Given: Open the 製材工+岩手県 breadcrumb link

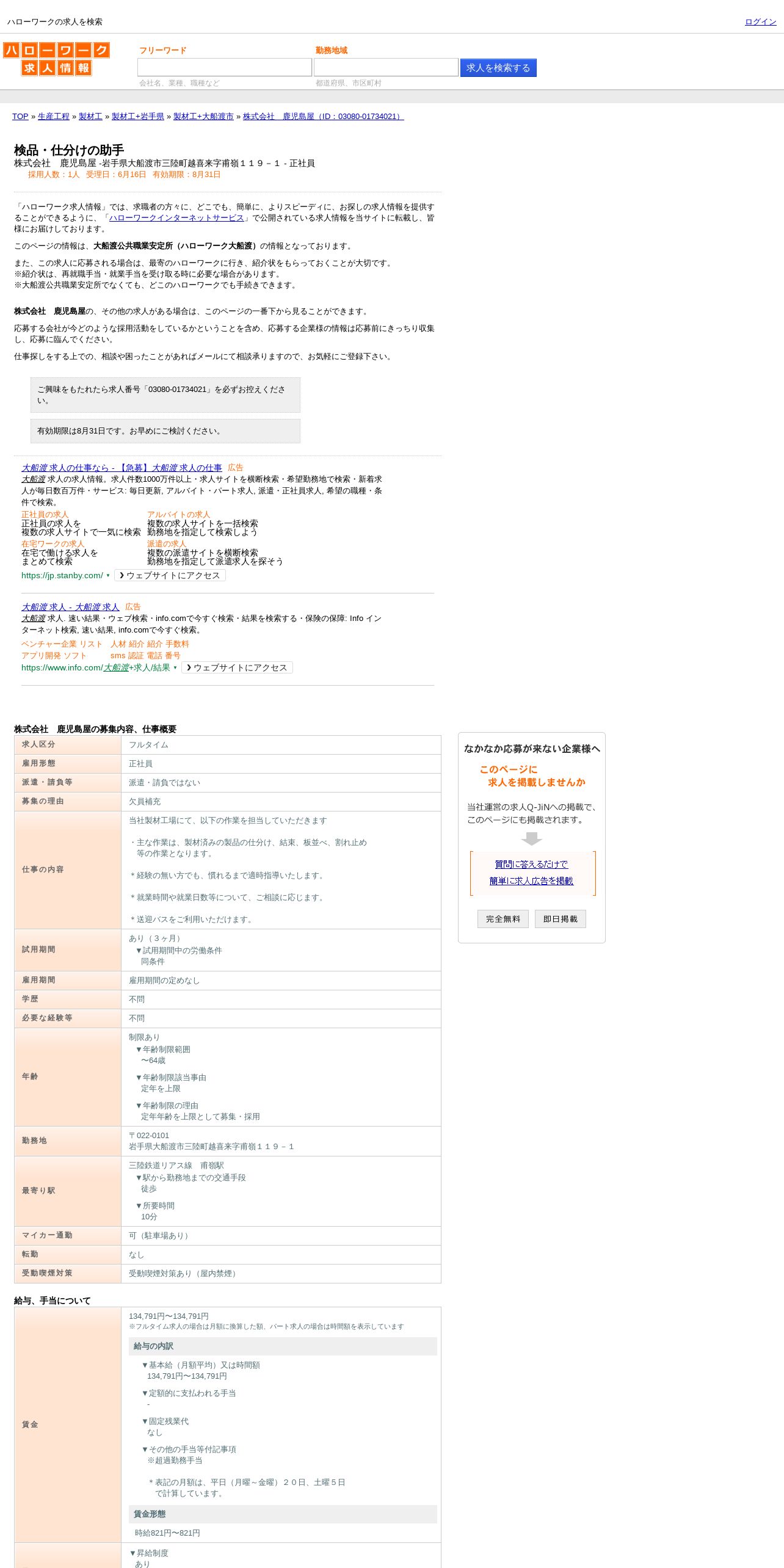Looking at the screenshot, I should pos(138,117).
